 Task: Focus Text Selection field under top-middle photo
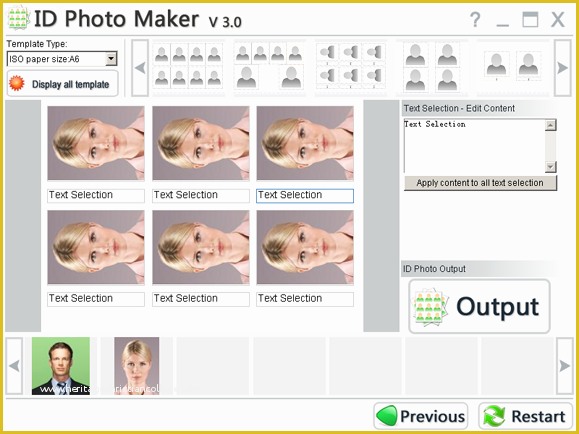[x=201, y=195]
